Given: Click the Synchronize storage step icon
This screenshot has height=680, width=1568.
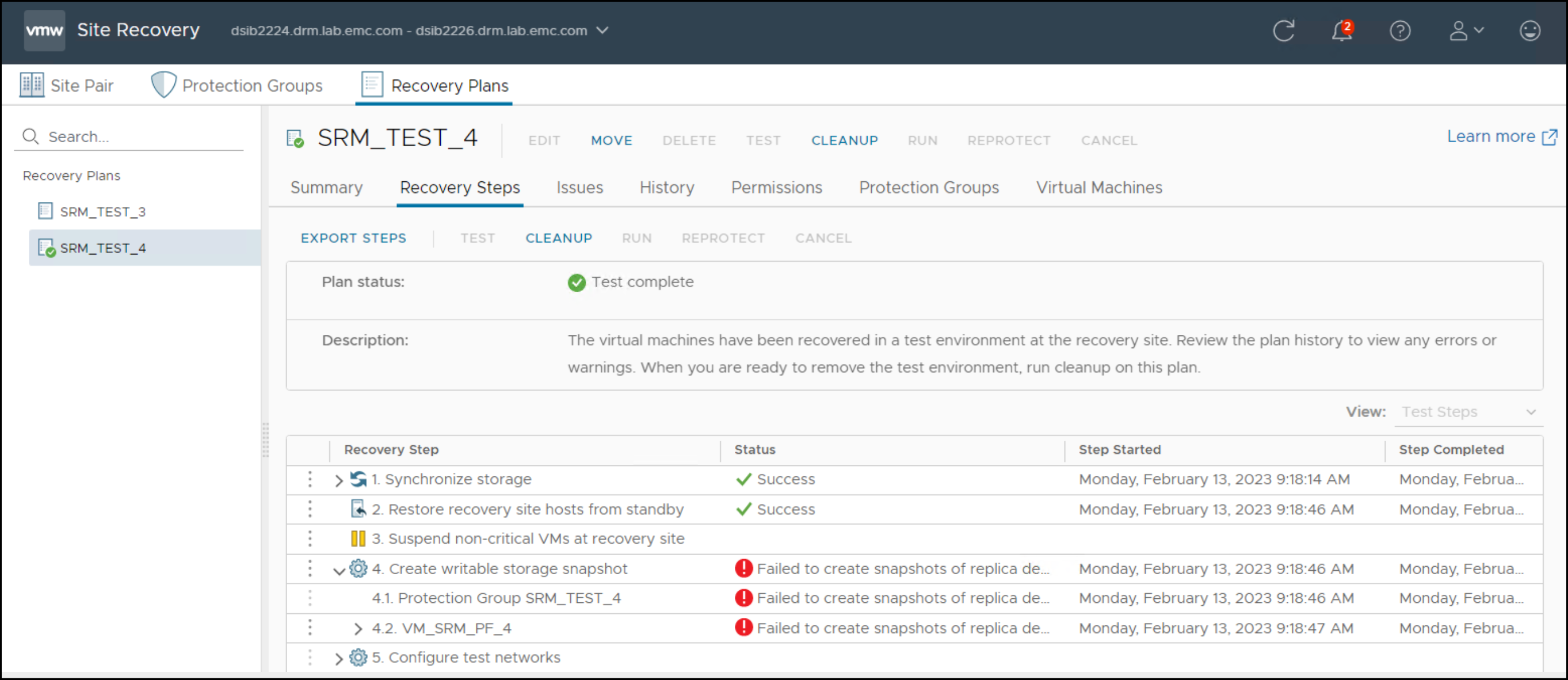Looking at the screenshot, I should click(x=358, y=479).
